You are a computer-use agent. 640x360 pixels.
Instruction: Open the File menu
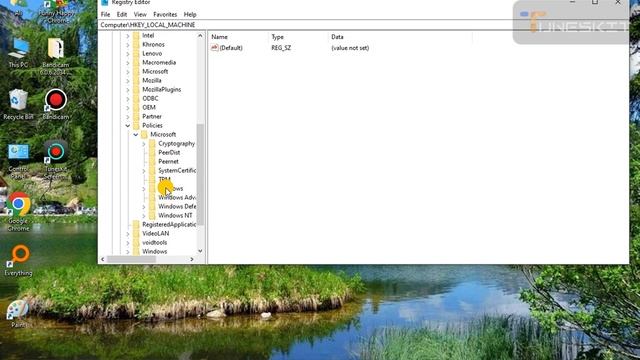click(105, 14)
